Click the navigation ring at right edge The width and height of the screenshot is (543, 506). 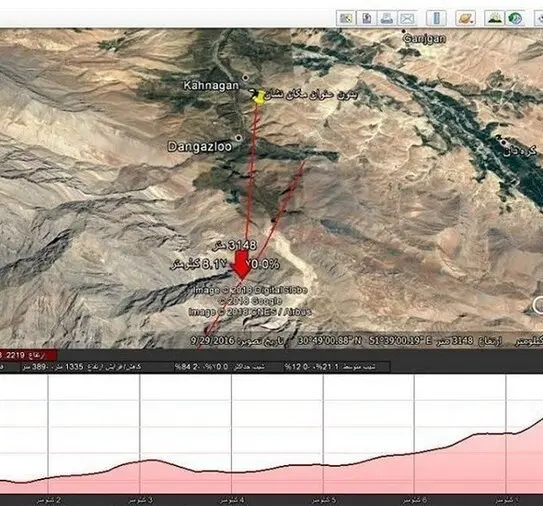538,305
